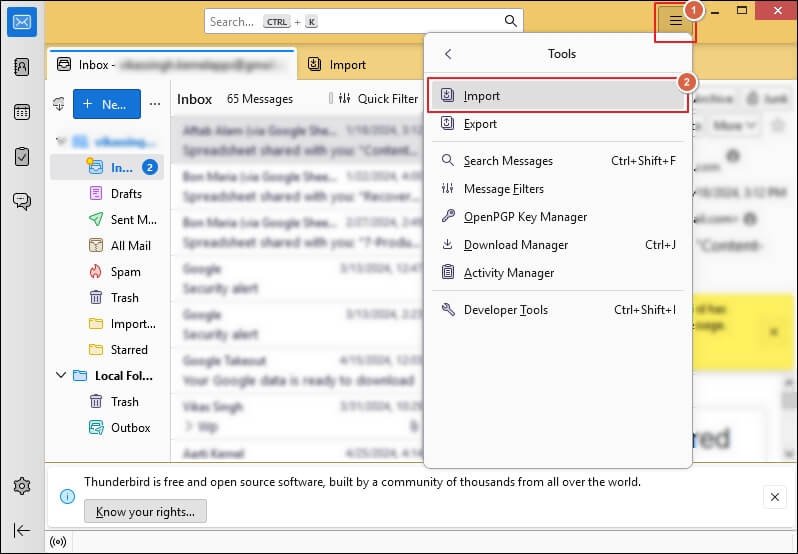Open the Tasks sidebar icon
This screenshot has height=554, width=798.
click(x=22, y=156)
